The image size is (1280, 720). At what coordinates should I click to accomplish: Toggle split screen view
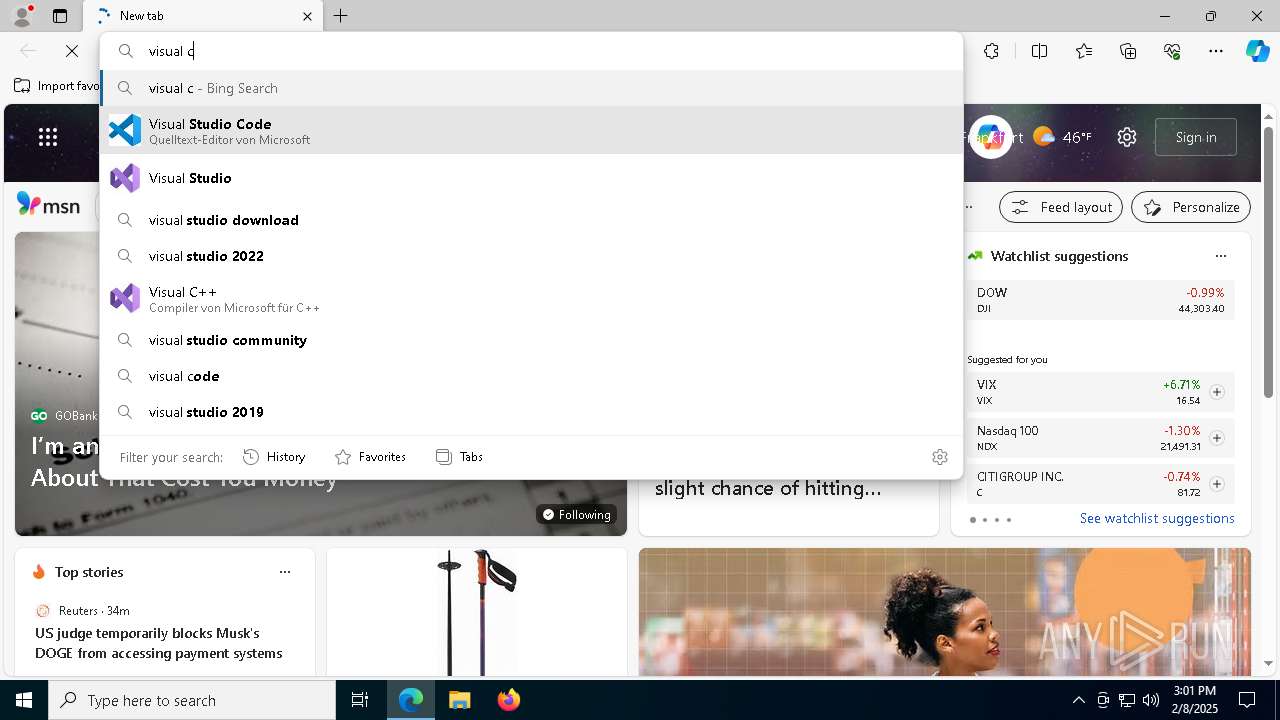click(x=1039, y=51)
